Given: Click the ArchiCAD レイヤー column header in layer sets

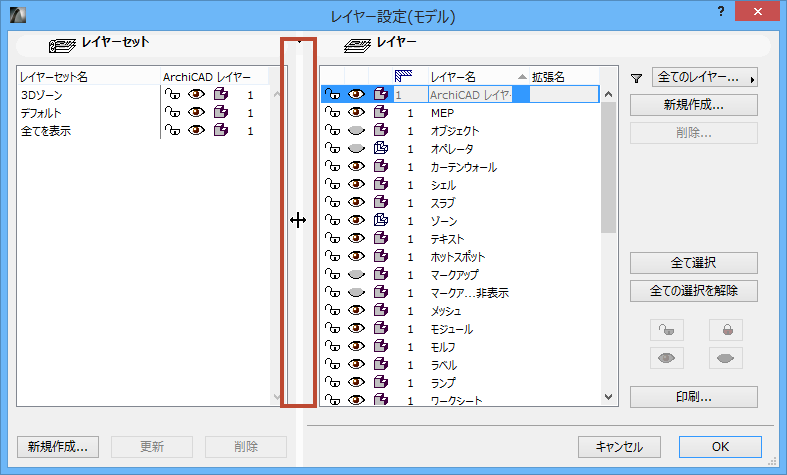Looking at the screenshot, I should (x=206, y=76).
